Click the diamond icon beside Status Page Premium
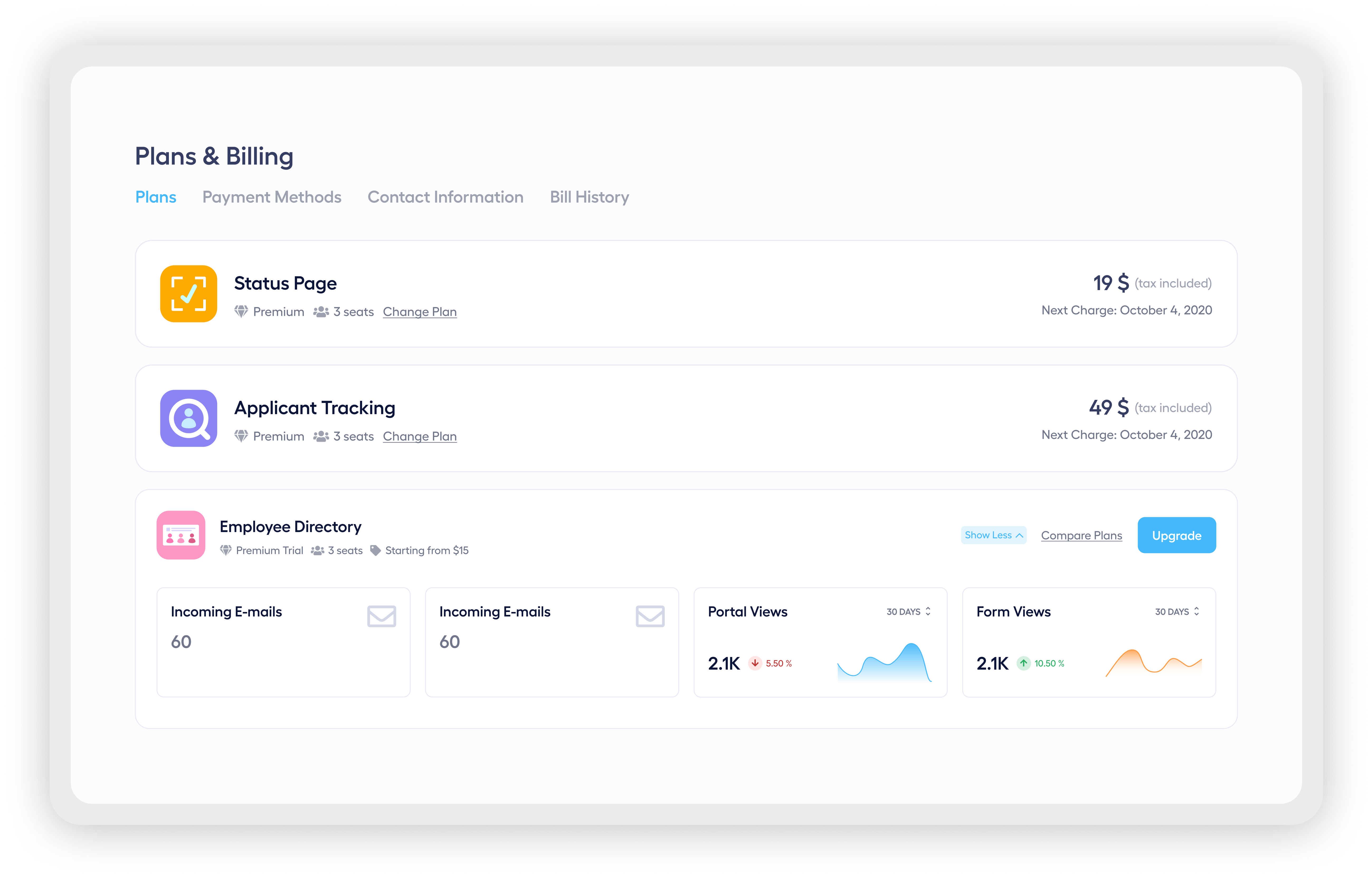 point(241,312)
